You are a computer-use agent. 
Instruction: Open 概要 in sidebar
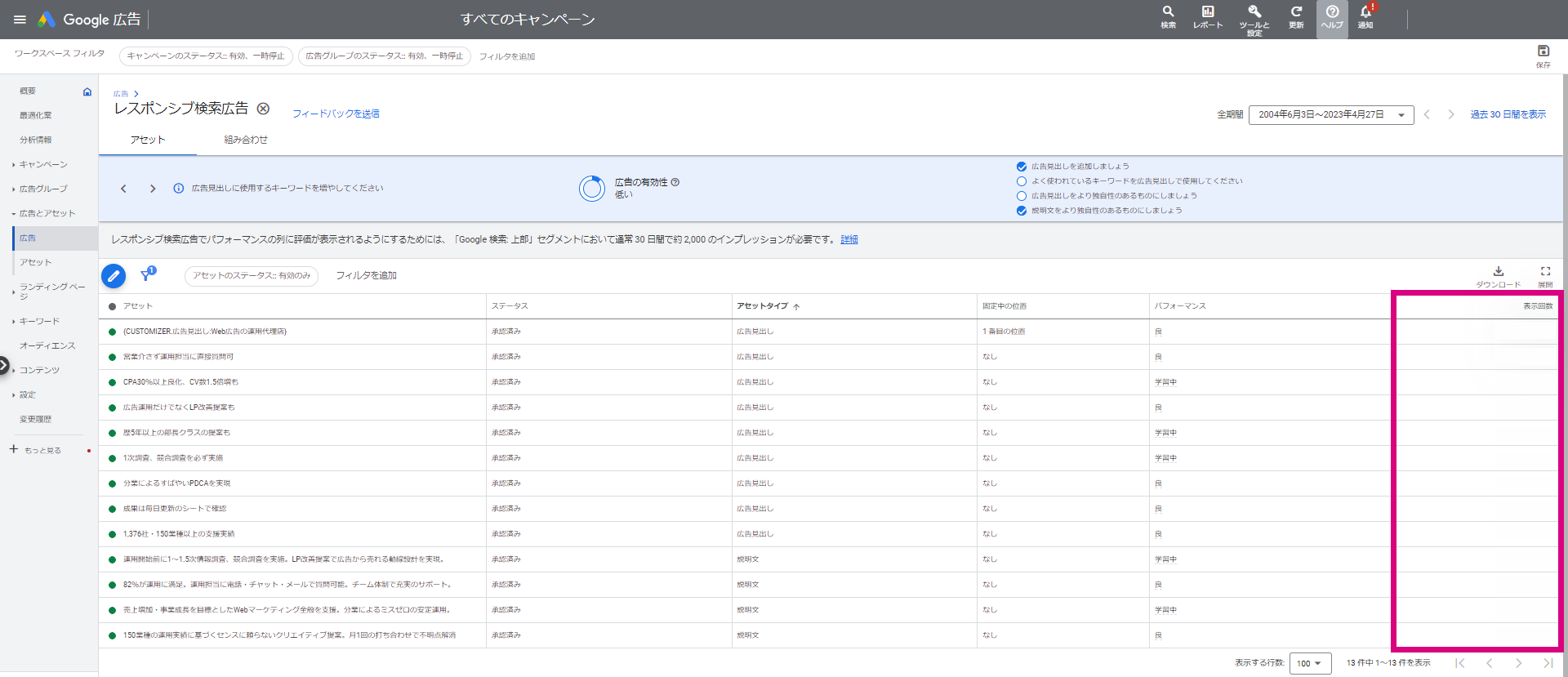coord(28,91)
